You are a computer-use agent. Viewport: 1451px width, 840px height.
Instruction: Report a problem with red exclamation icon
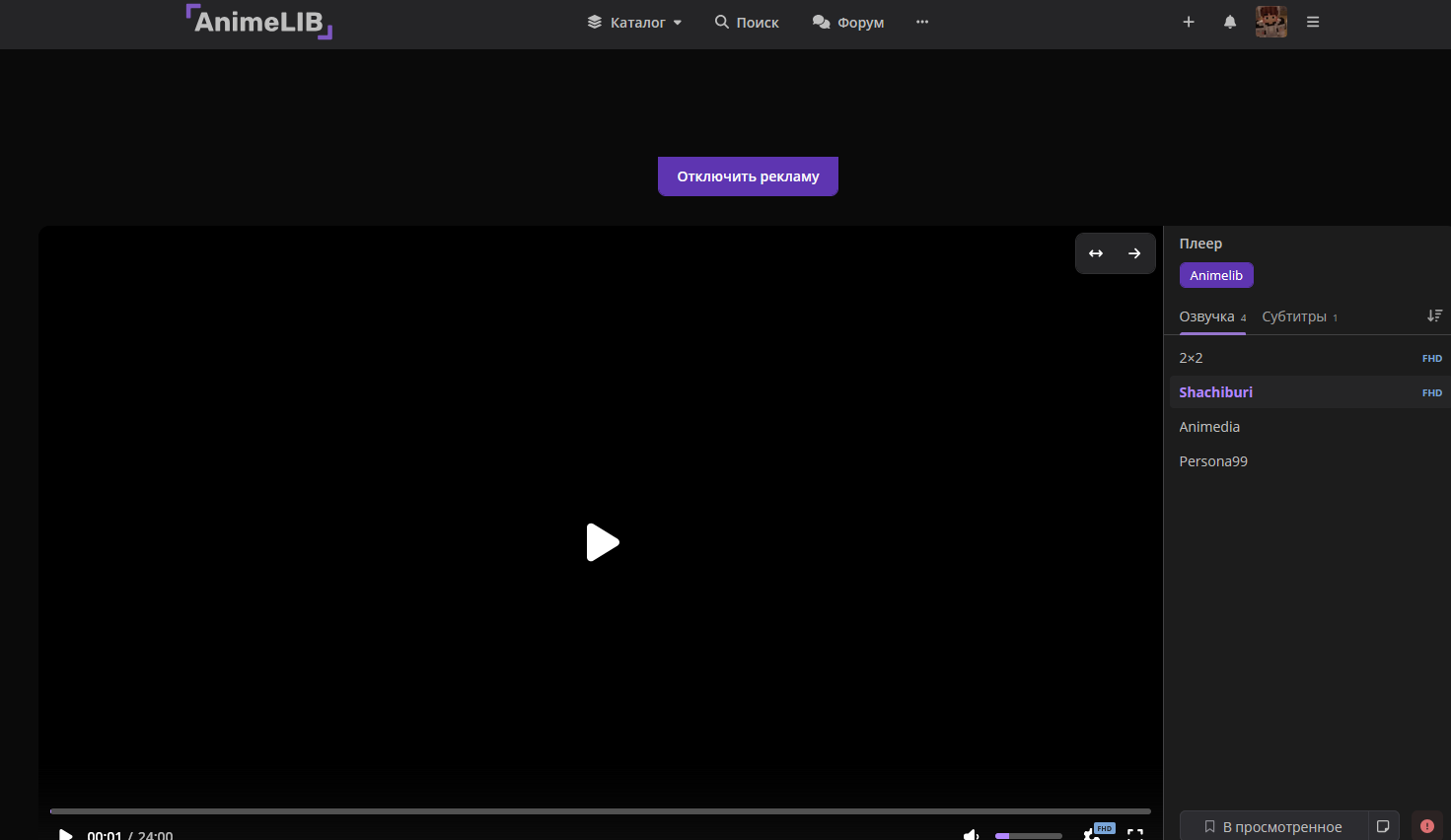(1426, 826)
